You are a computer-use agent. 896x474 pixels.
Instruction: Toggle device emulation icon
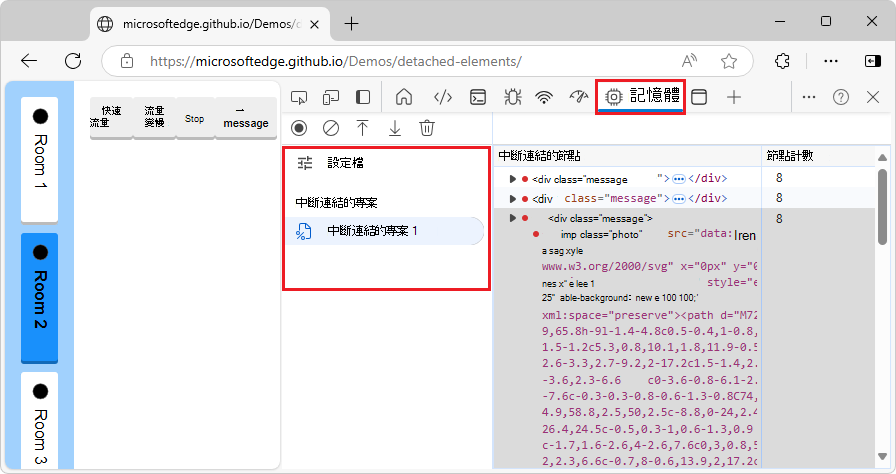pos(331,98)
